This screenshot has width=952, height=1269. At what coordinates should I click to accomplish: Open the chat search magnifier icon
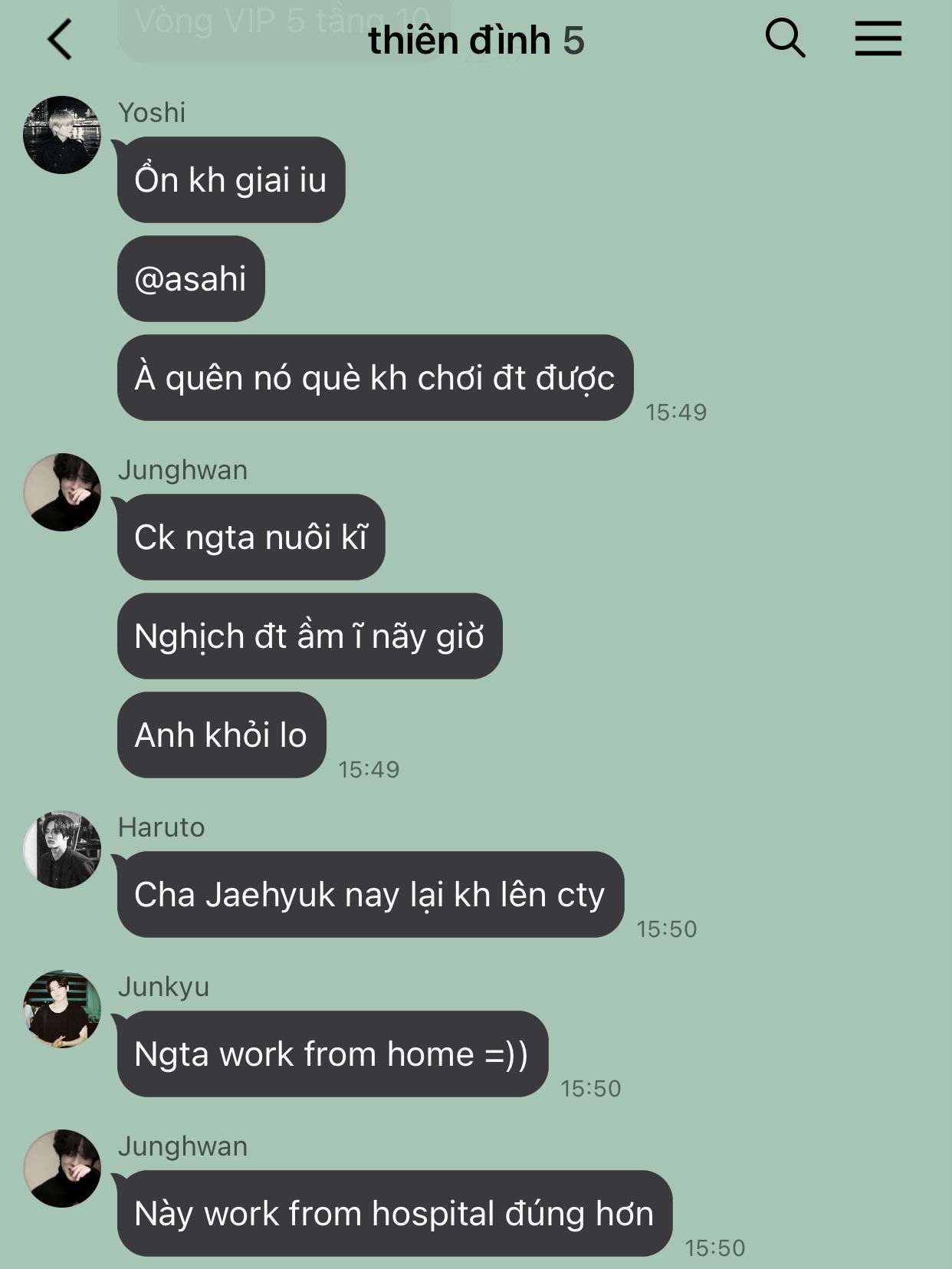pos(786,38)
